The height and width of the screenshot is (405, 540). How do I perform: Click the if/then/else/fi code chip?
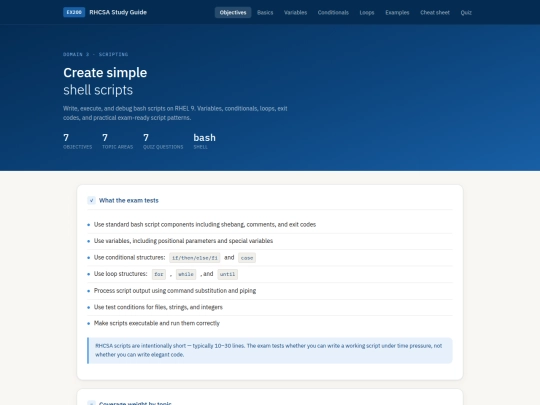[x=195, y=258]
